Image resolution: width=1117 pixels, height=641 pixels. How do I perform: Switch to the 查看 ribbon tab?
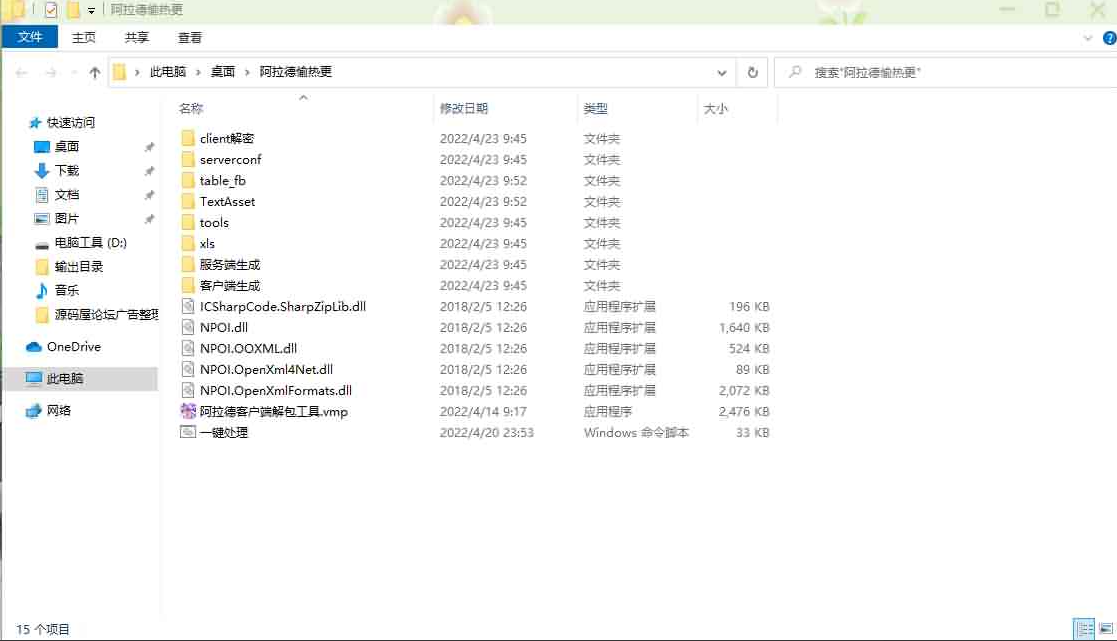click(x=190, y=37)
